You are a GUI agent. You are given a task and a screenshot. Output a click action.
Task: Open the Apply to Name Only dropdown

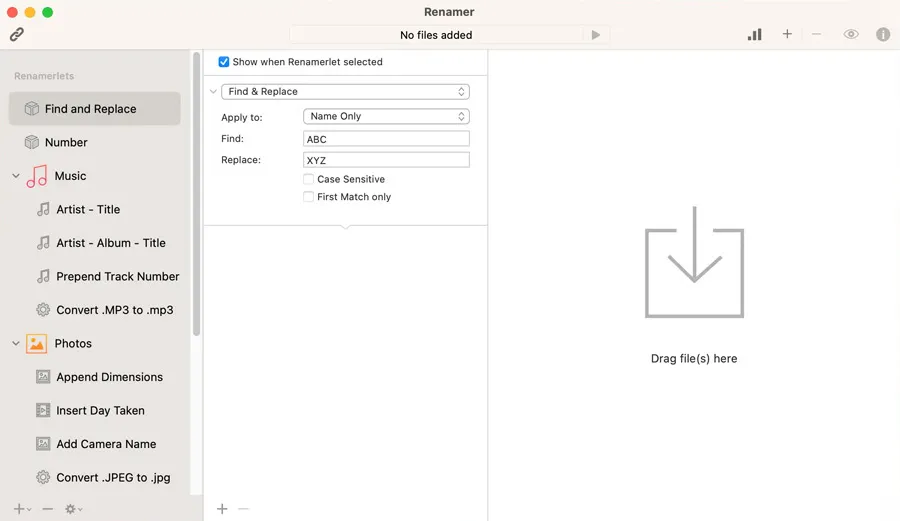(386, 117)
